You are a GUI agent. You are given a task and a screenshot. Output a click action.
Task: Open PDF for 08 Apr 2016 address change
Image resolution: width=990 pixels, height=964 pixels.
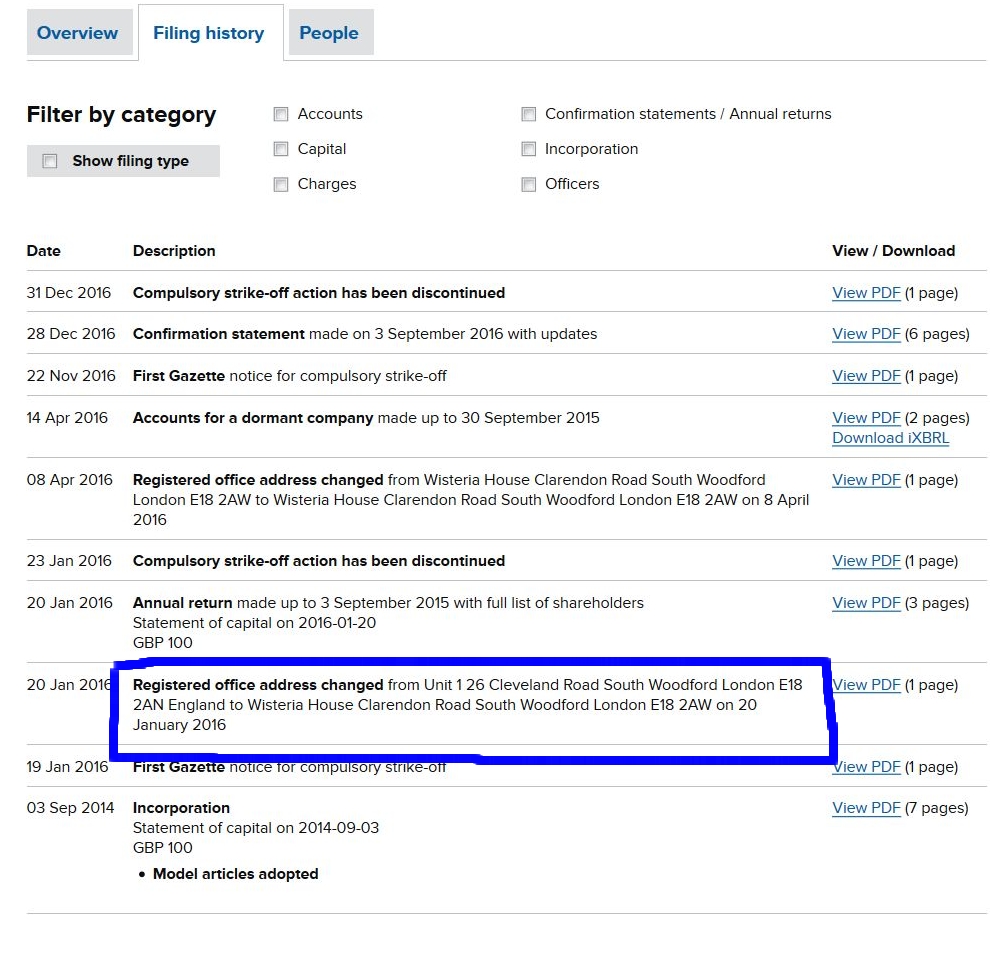[x=866, y=480]
